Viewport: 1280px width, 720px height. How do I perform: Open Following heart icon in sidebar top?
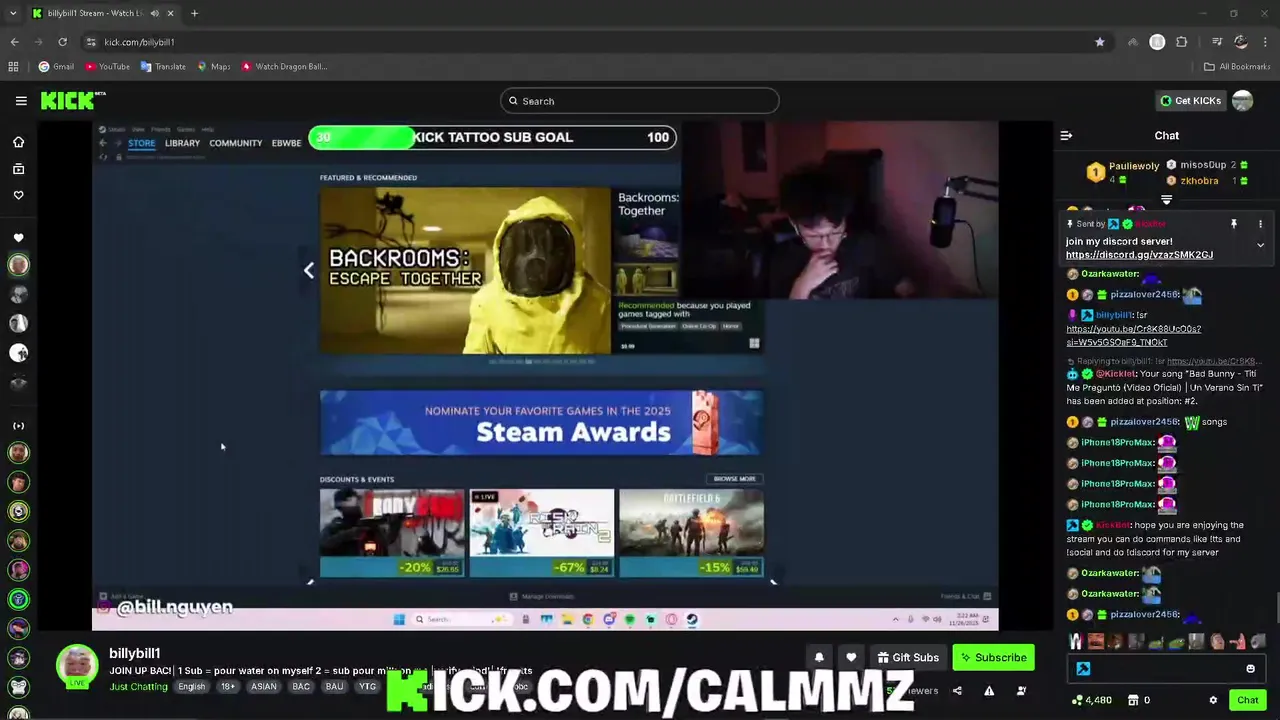tap(18, 195)
